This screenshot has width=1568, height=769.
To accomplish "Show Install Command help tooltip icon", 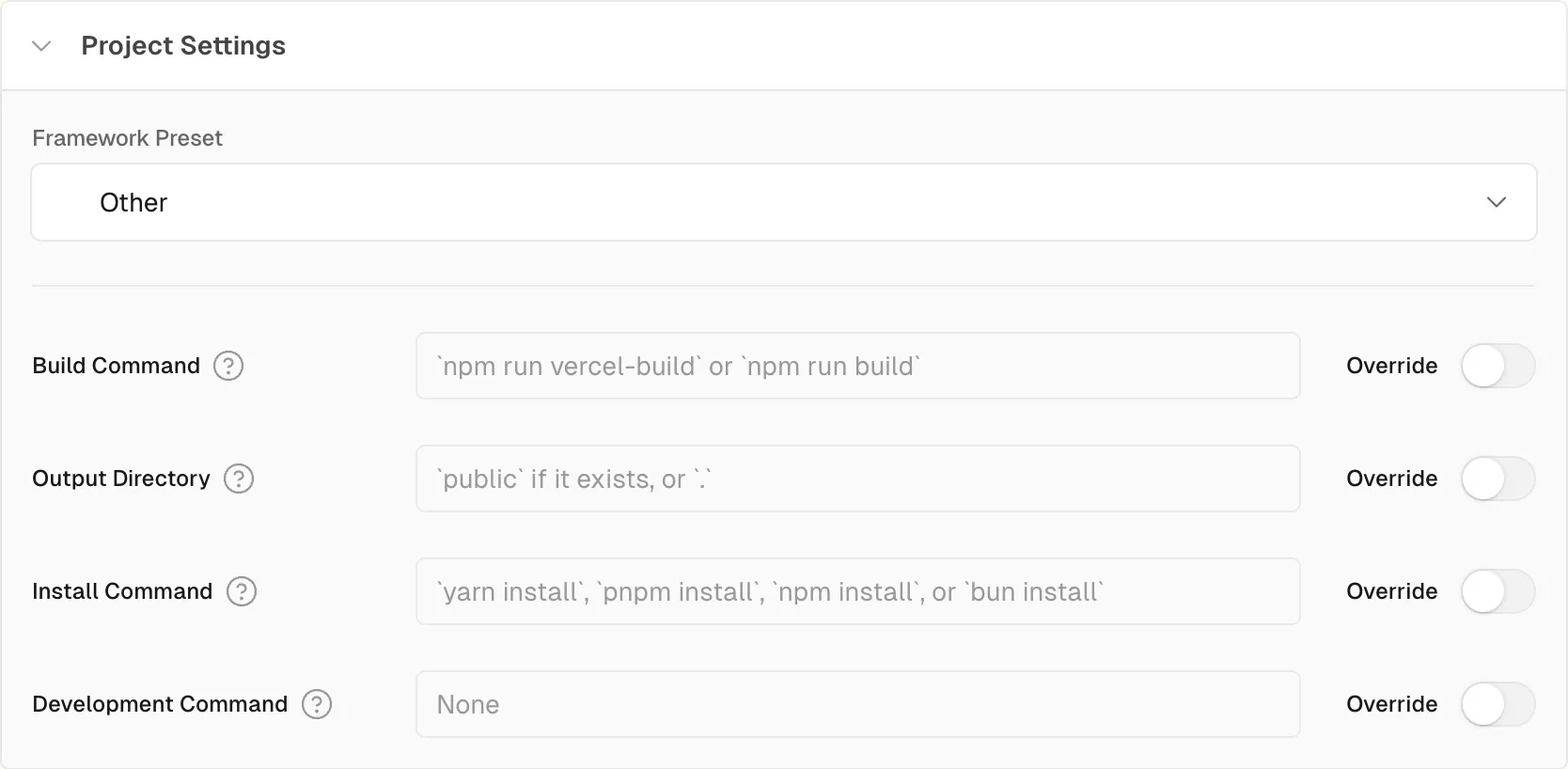I will pos(242,591).
